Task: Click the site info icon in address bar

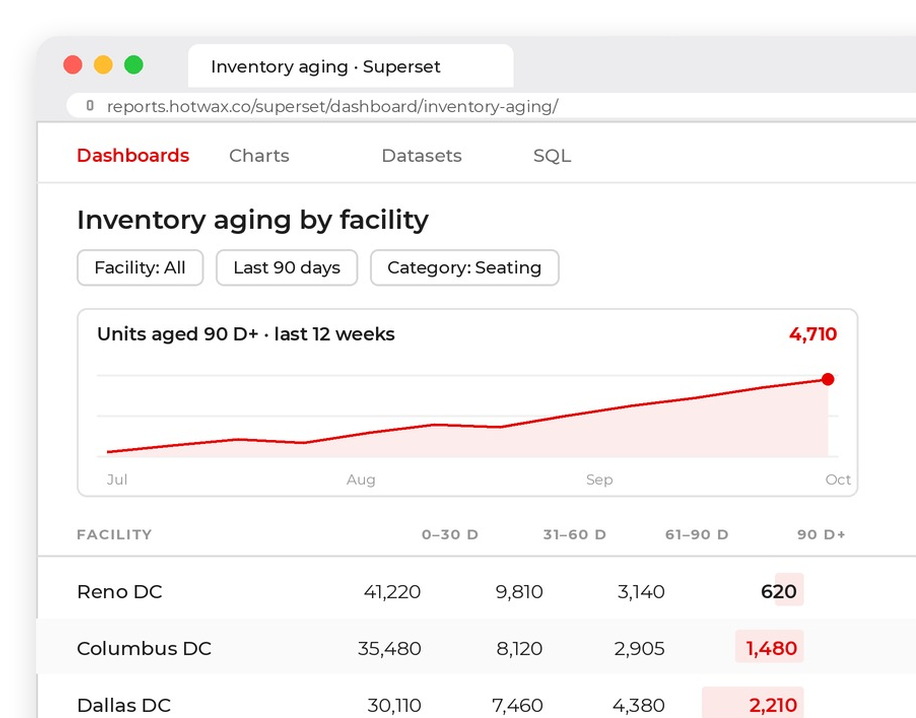Action: click(x=90, y=106)
